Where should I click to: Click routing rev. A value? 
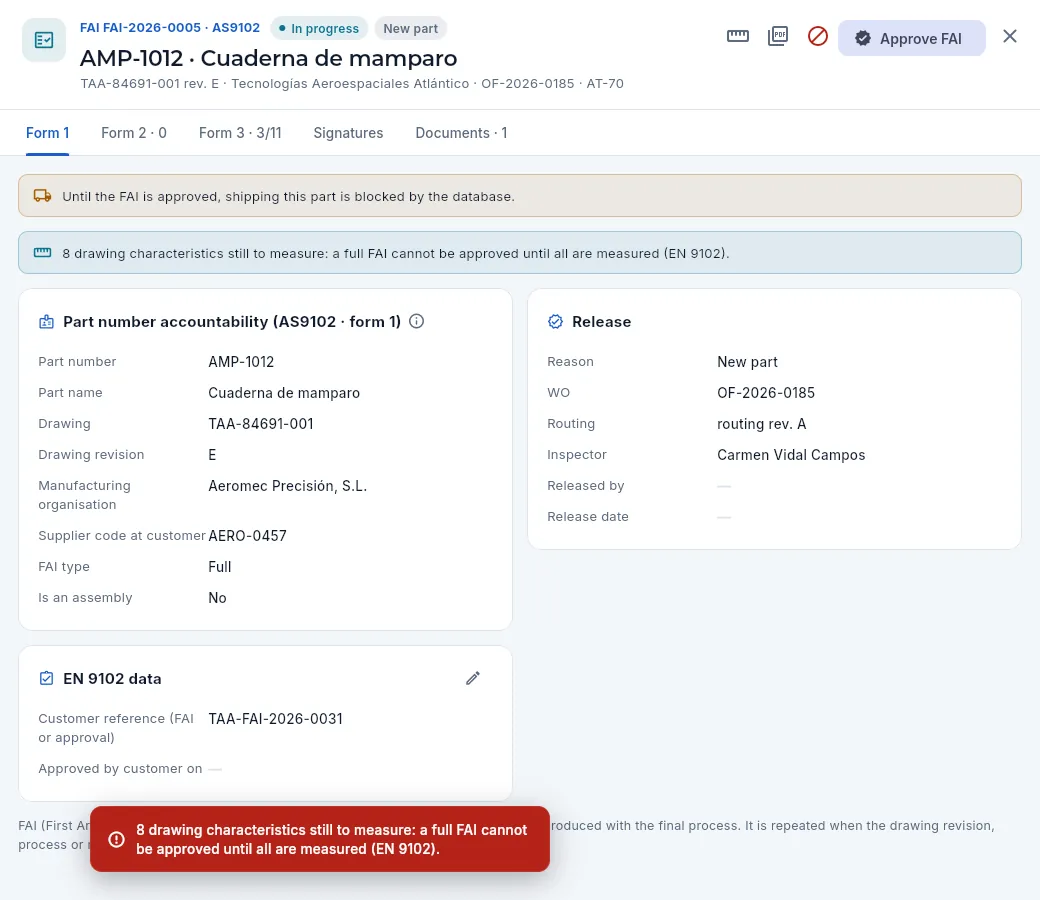pos(761,424)
